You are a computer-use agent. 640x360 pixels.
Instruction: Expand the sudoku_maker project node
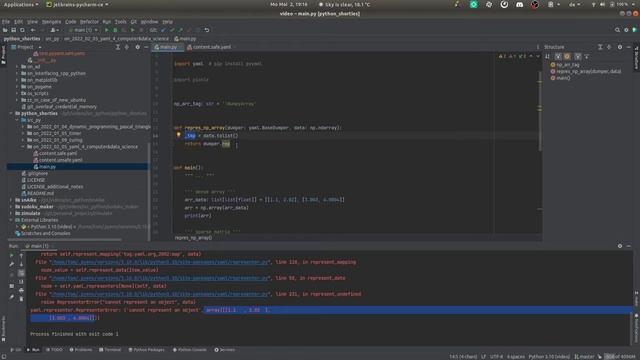(11, 207)
